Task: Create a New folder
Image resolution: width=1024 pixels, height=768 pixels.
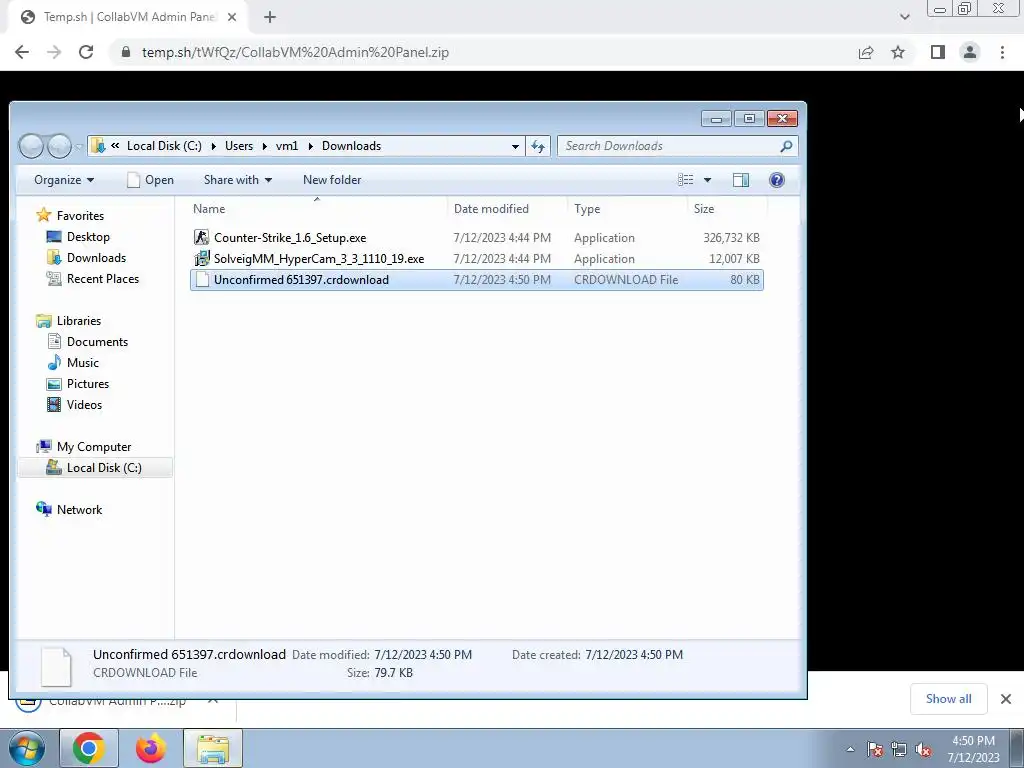Action: pos(332,180)
